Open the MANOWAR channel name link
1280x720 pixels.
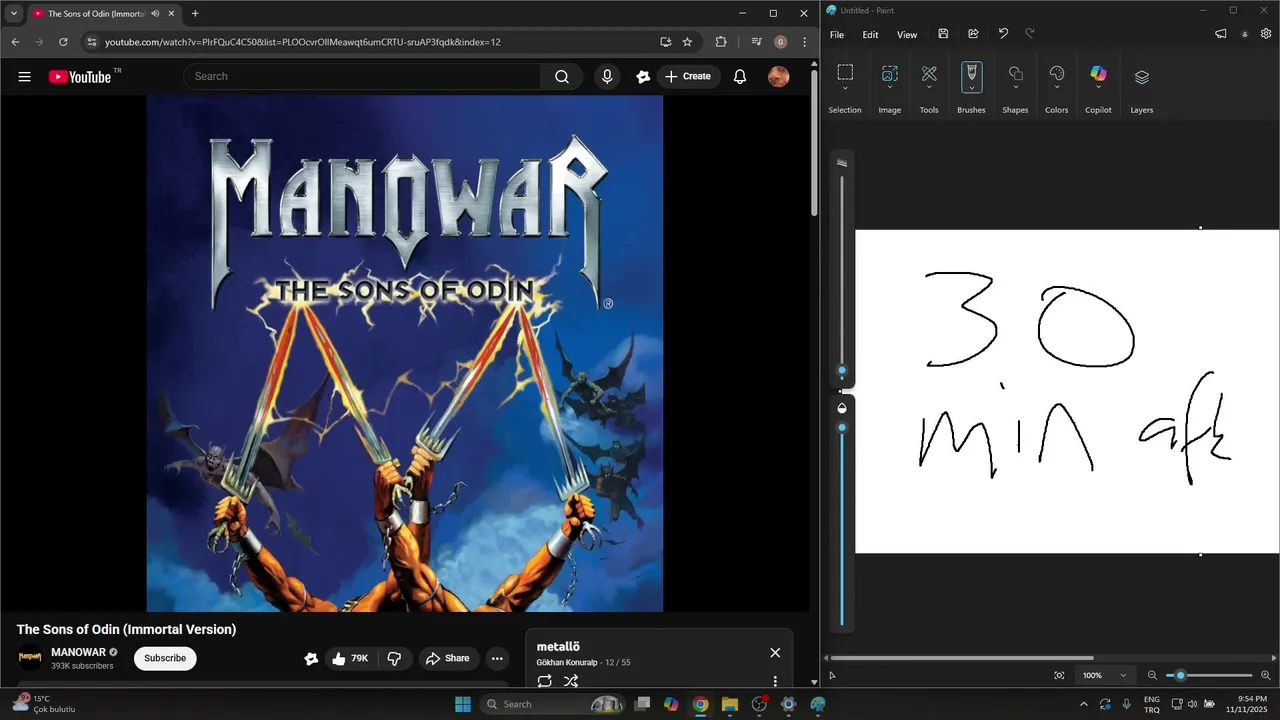[x=78, y=652]
